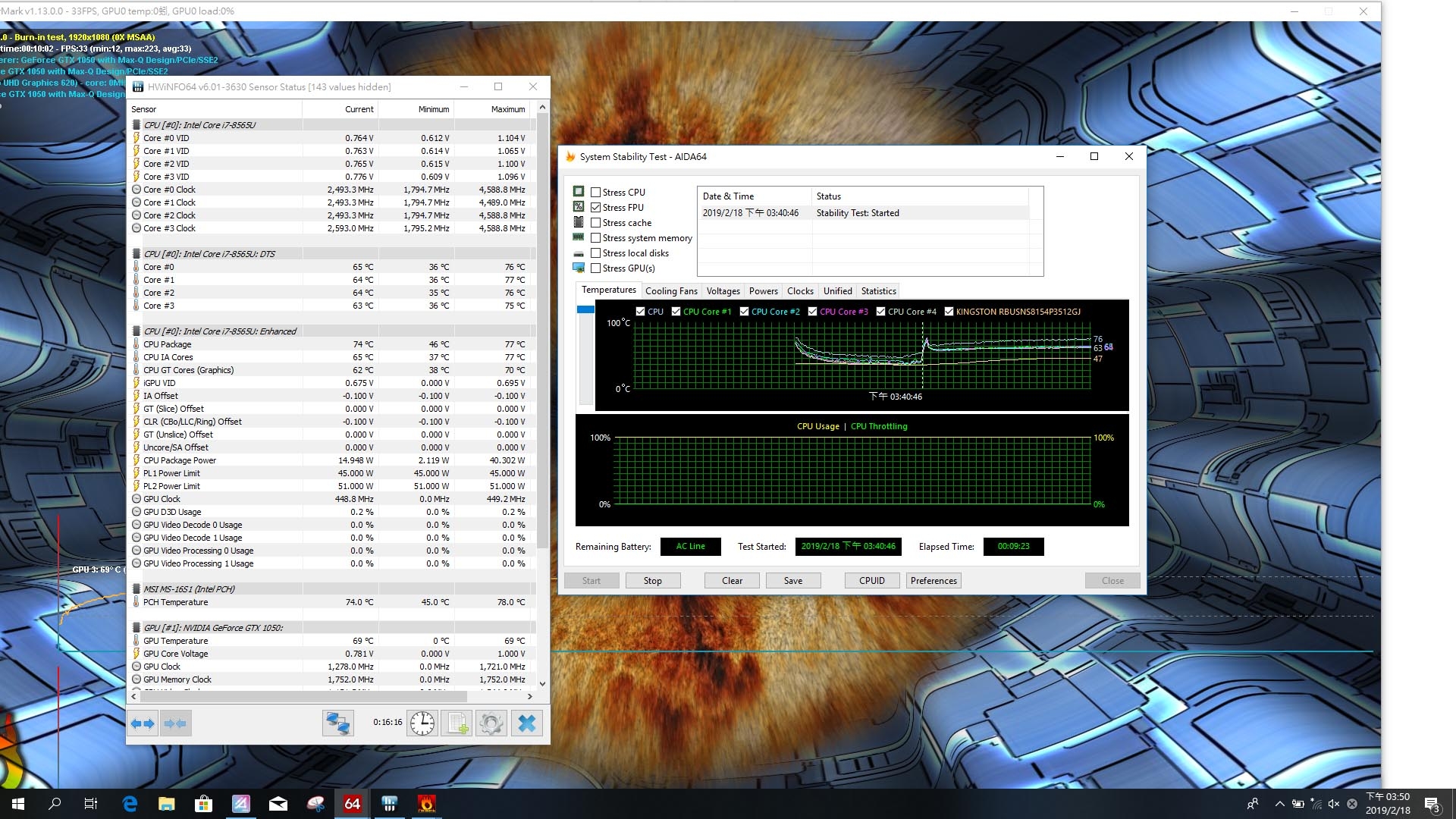This screenshot has width=1456, height=819.
Task: Launch Microsoft Edge from taskbar
Action: (x=130, y=804)
